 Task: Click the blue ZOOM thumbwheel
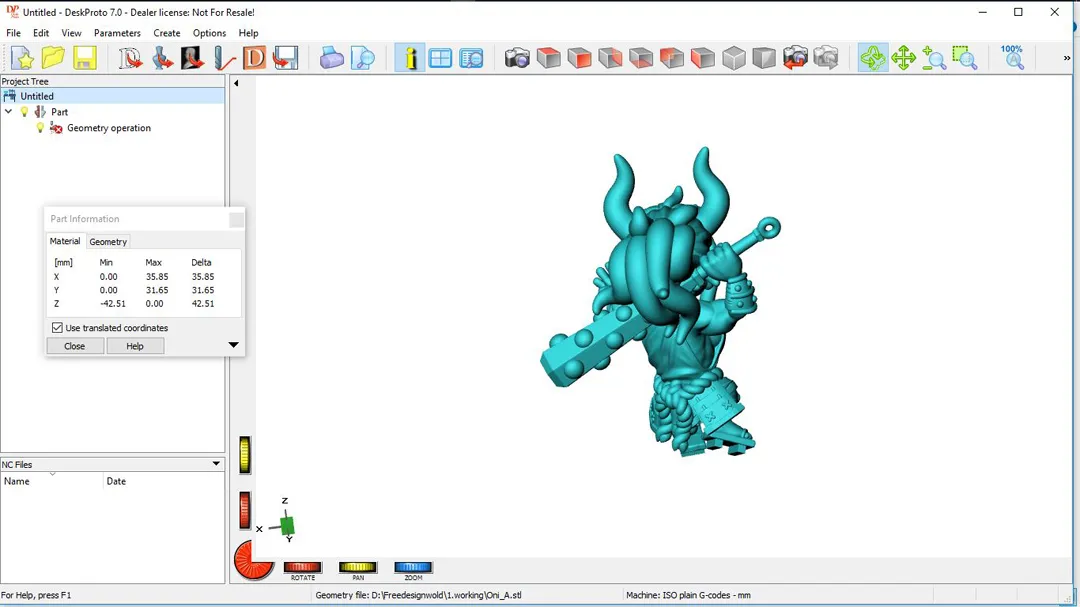click(413, 567)
